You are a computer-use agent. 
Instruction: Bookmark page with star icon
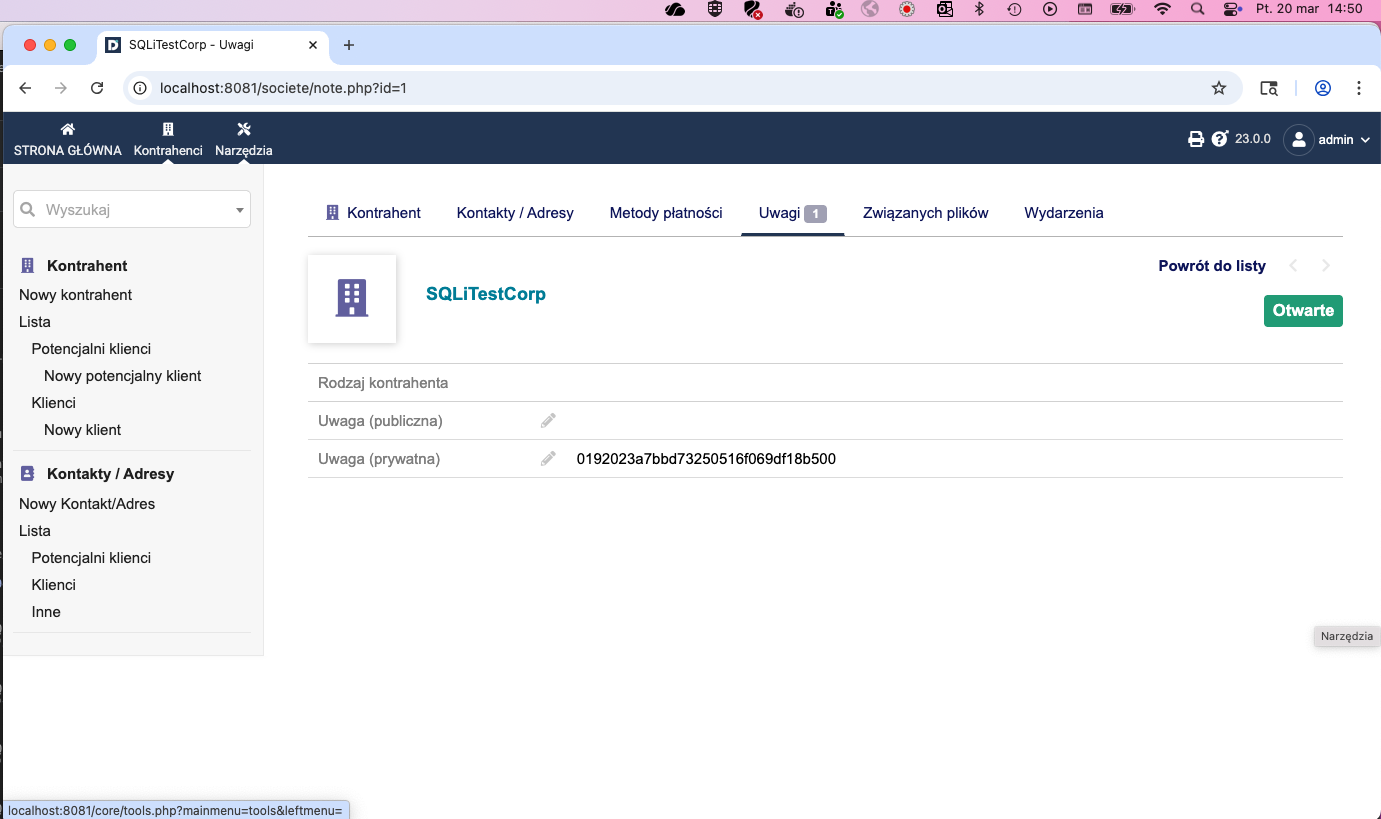(1219, 88)
